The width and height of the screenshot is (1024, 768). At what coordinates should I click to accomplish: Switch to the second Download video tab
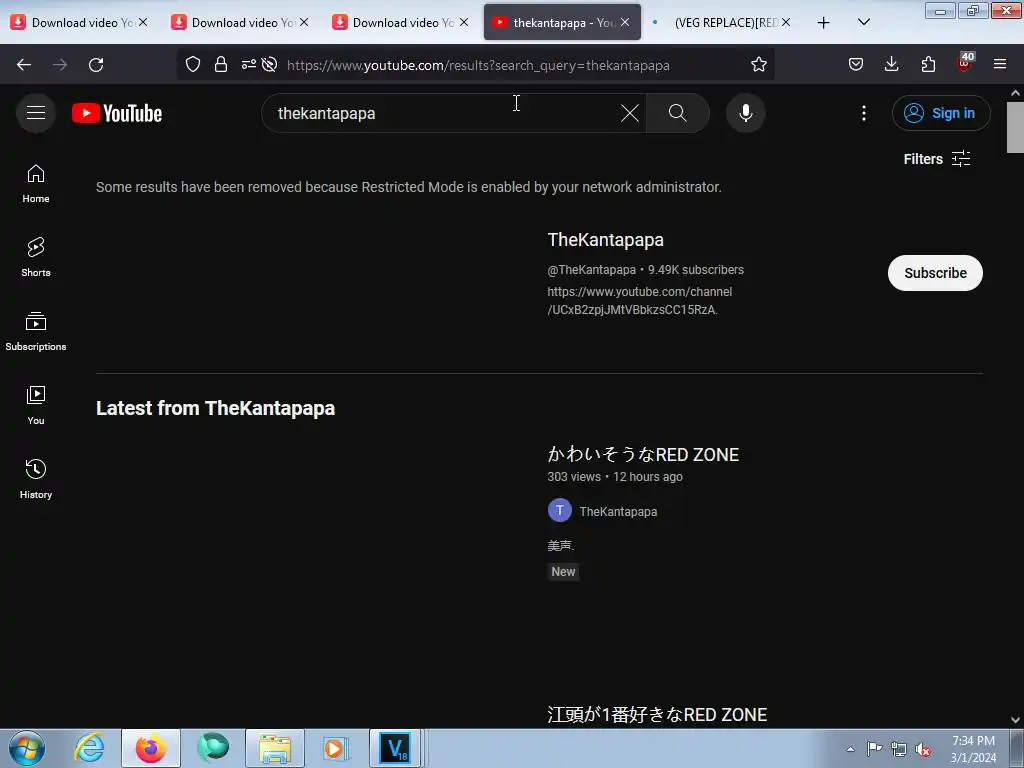pyautogui.click(x=238, y=23)
